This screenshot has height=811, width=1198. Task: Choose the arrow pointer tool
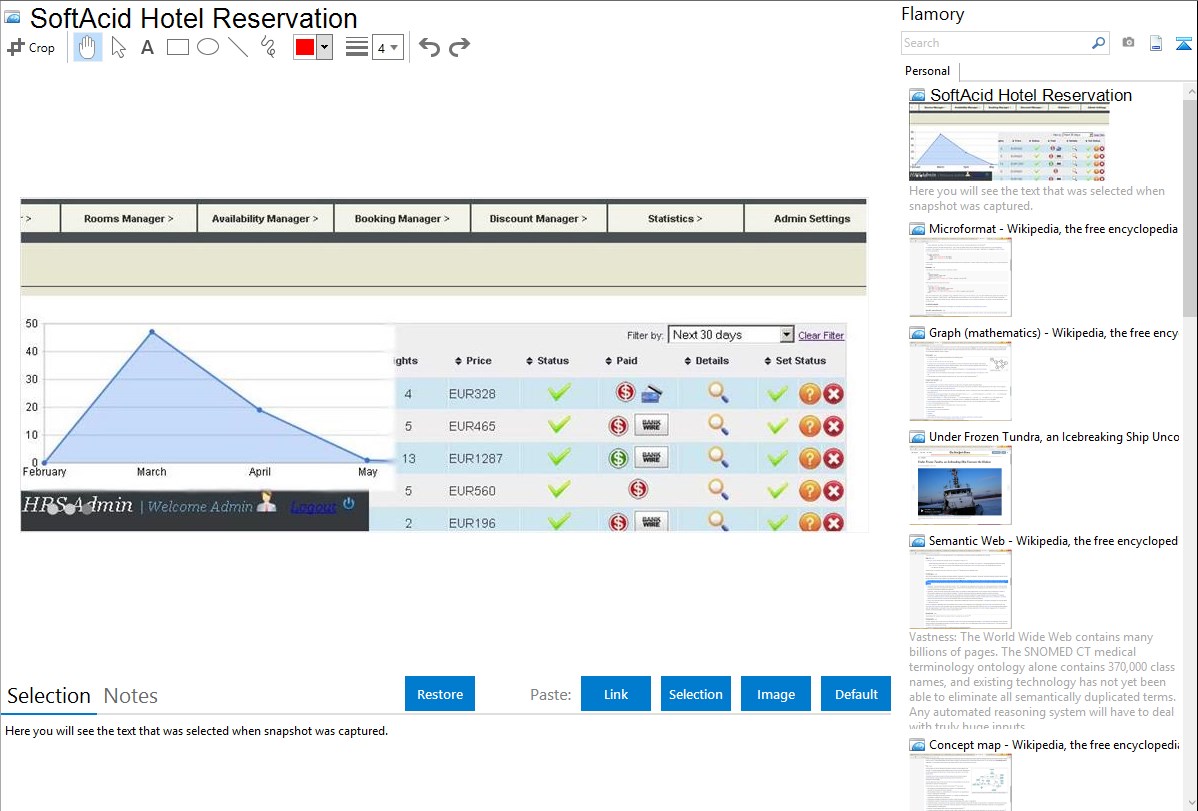click(x=118, y=47)
